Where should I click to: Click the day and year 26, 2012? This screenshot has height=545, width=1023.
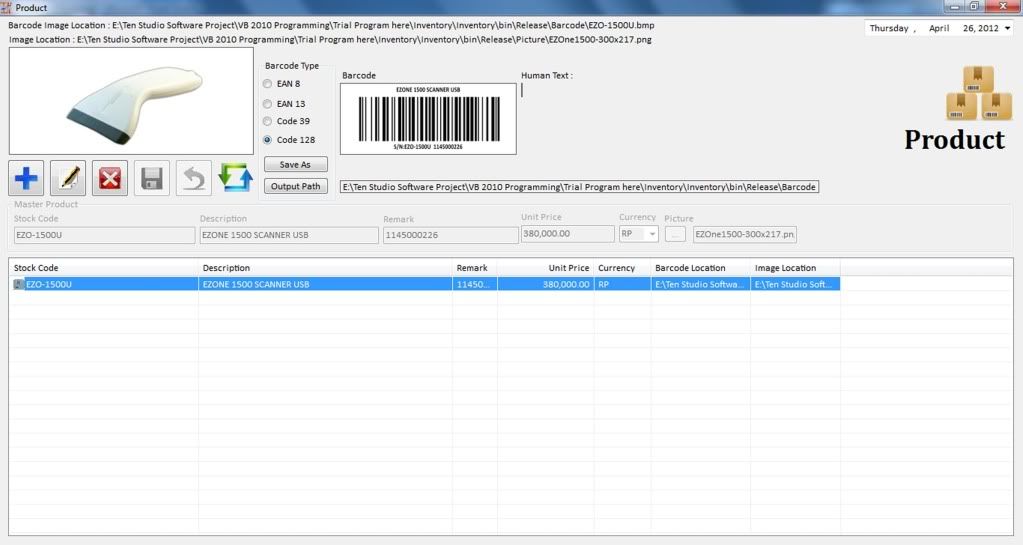[981, 28]
